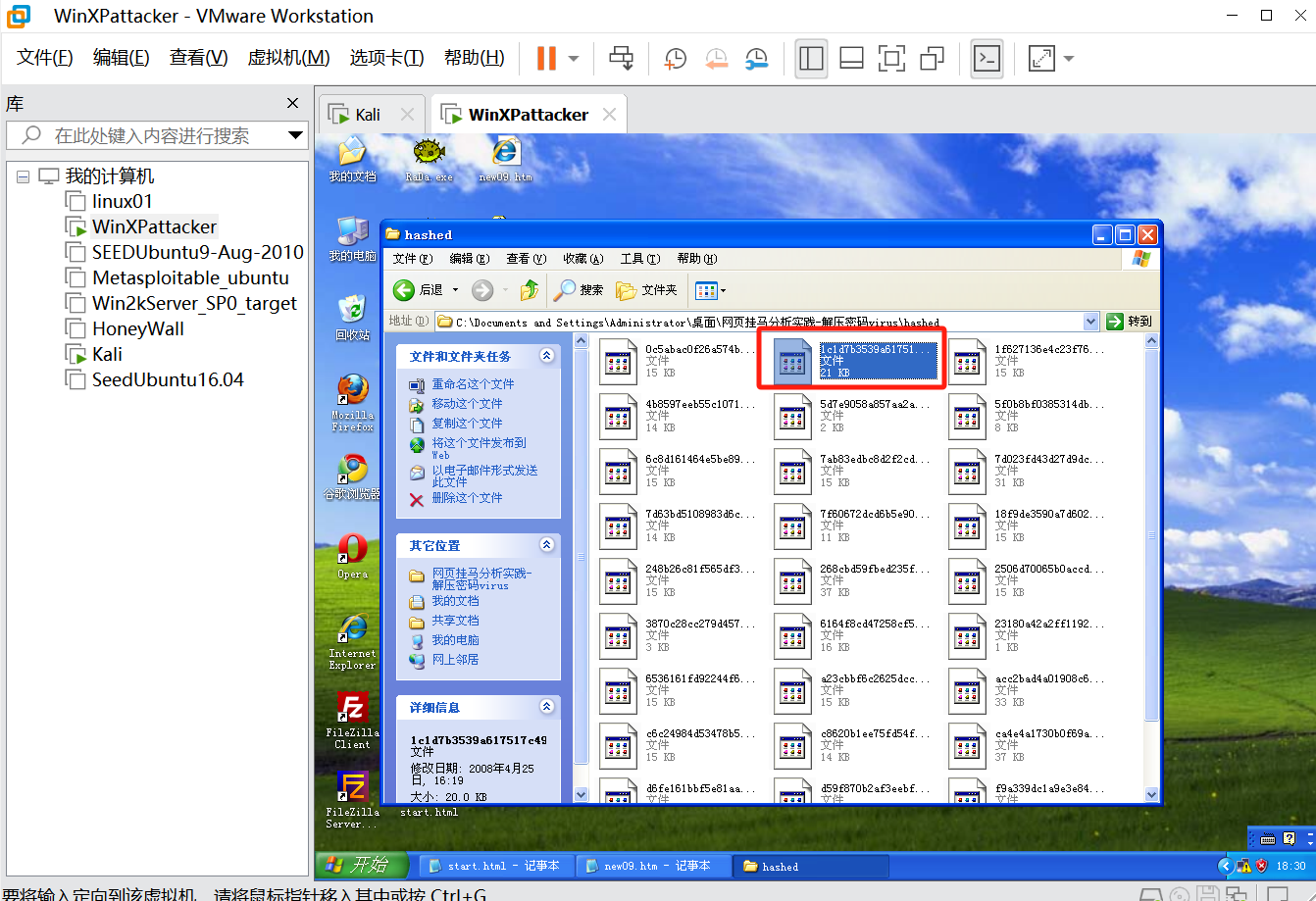
Task: Open the power options dropdown beside pause
Action: 574,59
